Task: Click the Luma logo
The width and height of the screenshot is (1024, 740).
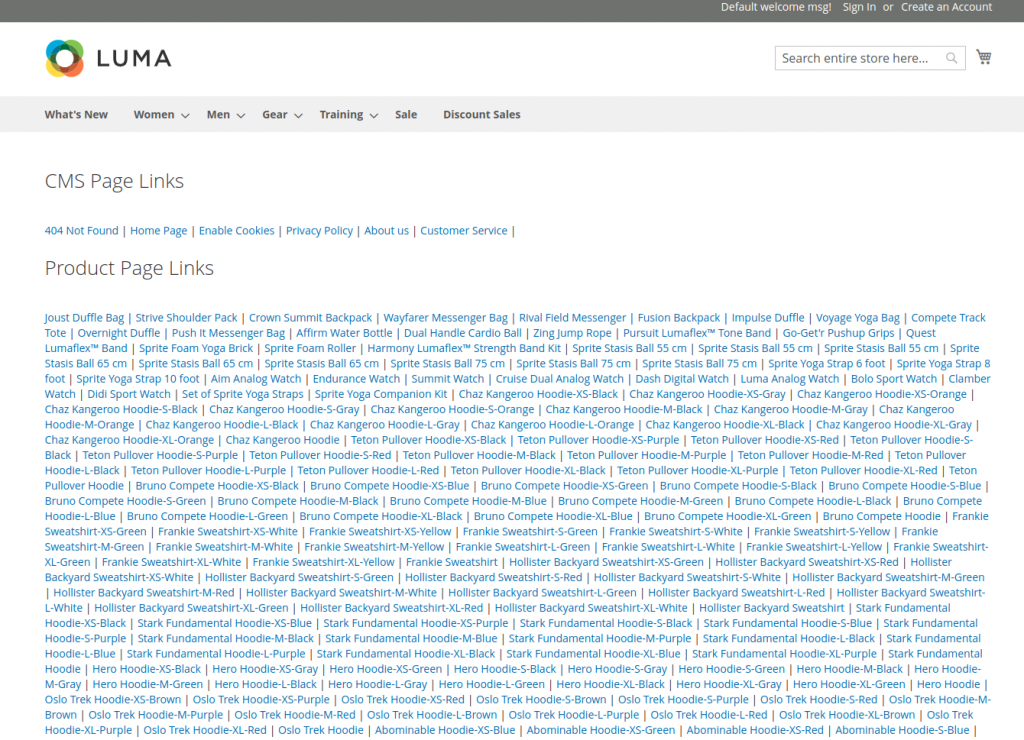Action: pyautogui.click(x=107, y=58)
